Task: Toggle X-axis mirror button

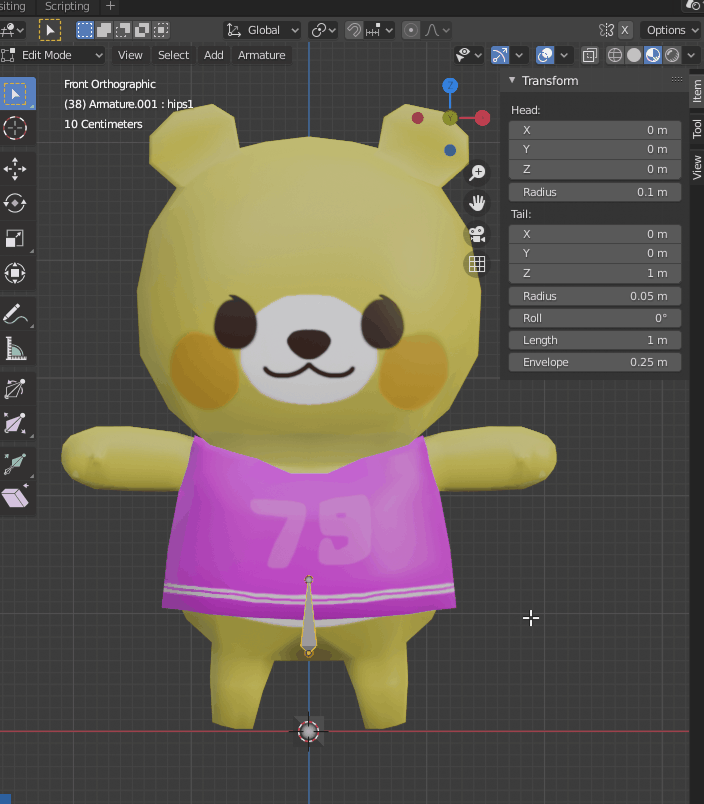Action: coord(625,30)
